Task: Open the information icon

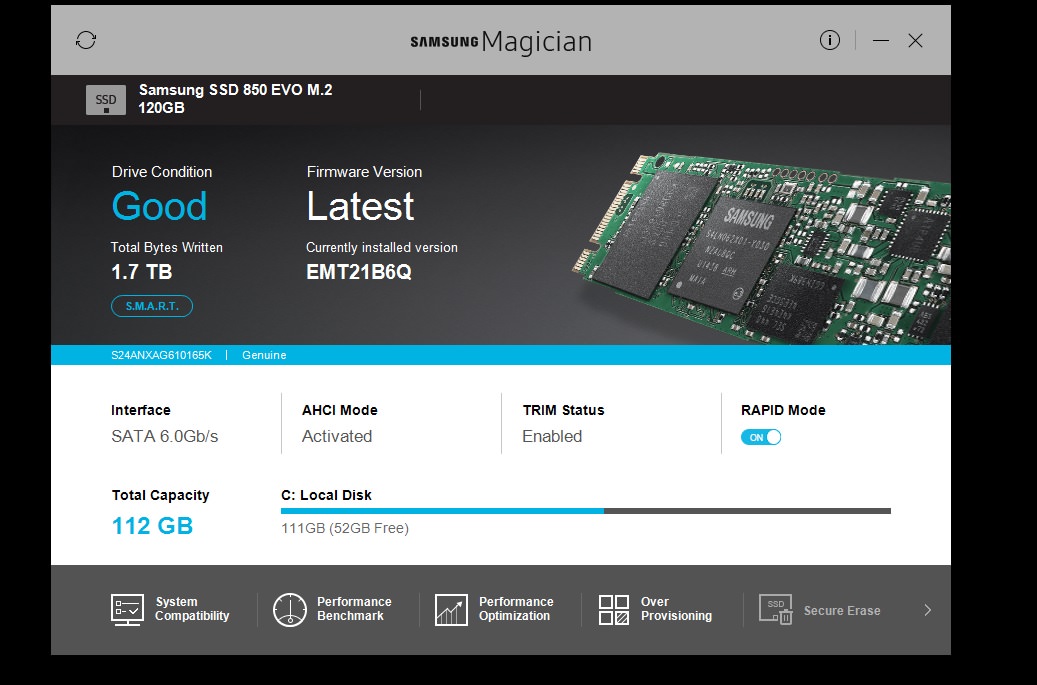Action: (829, 40)
